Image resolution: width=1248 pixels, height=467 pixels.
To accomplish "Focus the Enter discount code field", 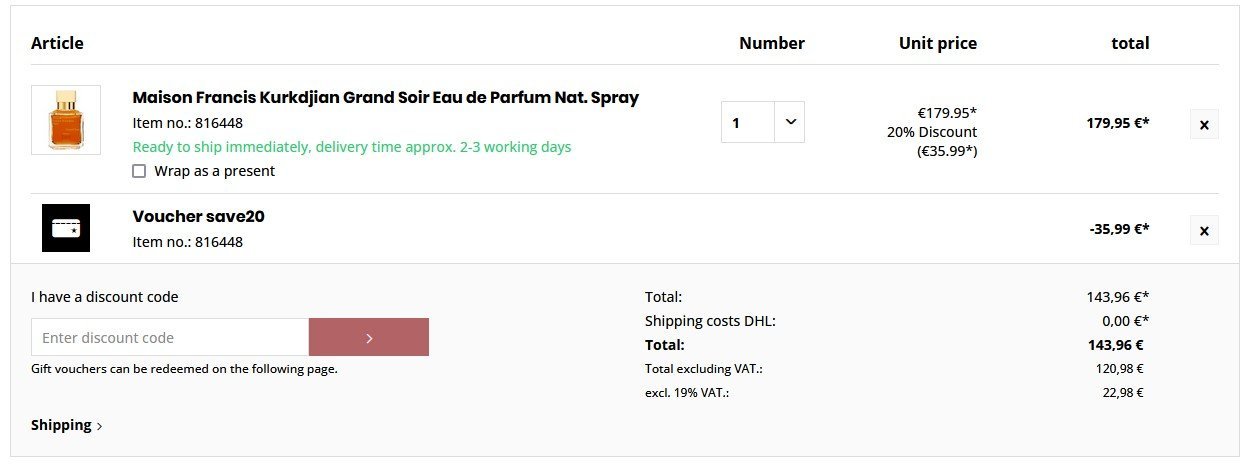I will pos(170,338).
